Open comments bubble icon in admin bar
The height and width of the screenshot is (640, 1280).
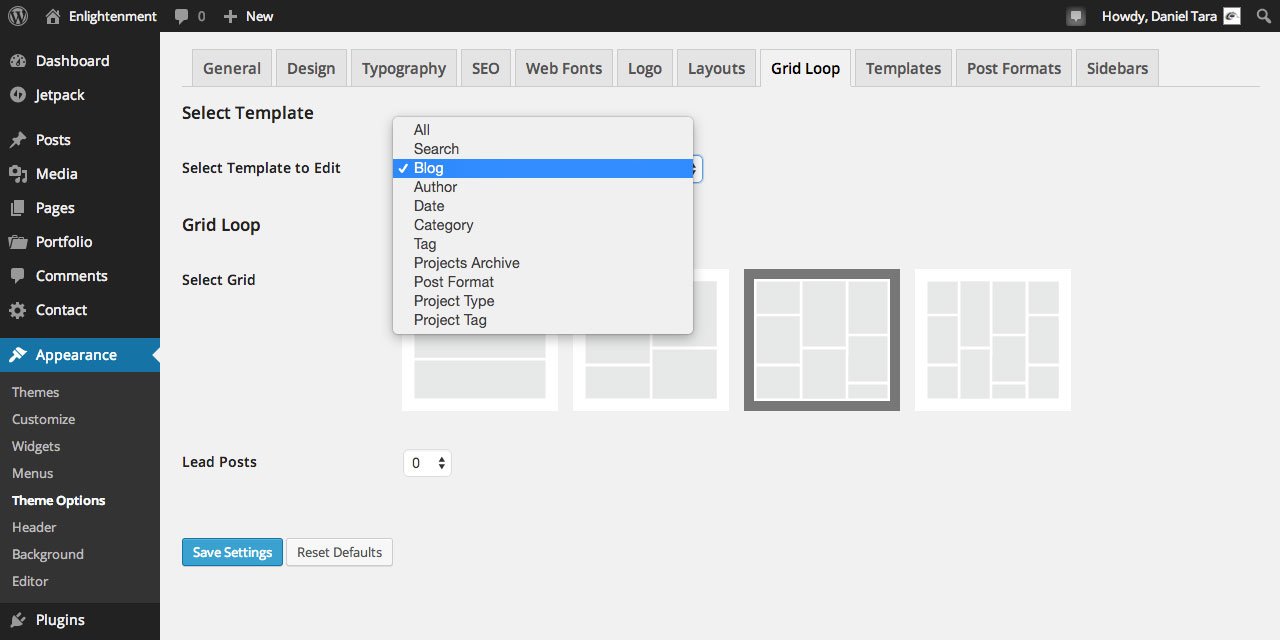(x=181, y=16)
